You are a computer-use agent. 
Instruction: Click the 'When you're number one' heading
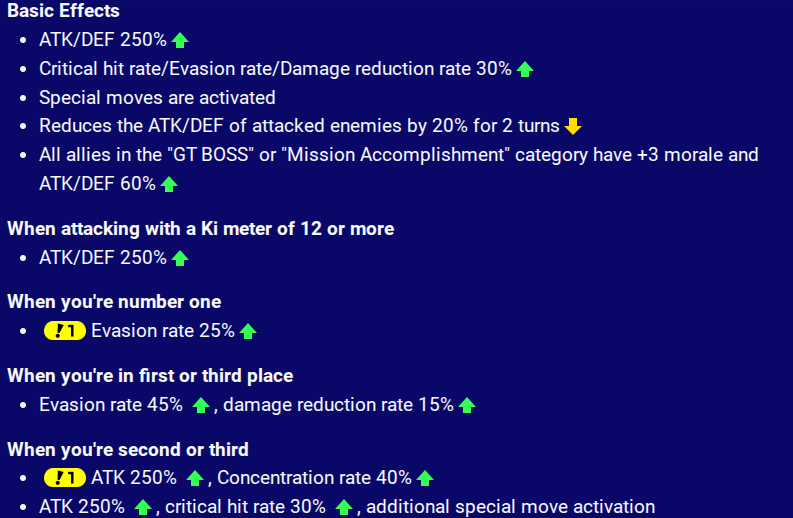(114, 302)
